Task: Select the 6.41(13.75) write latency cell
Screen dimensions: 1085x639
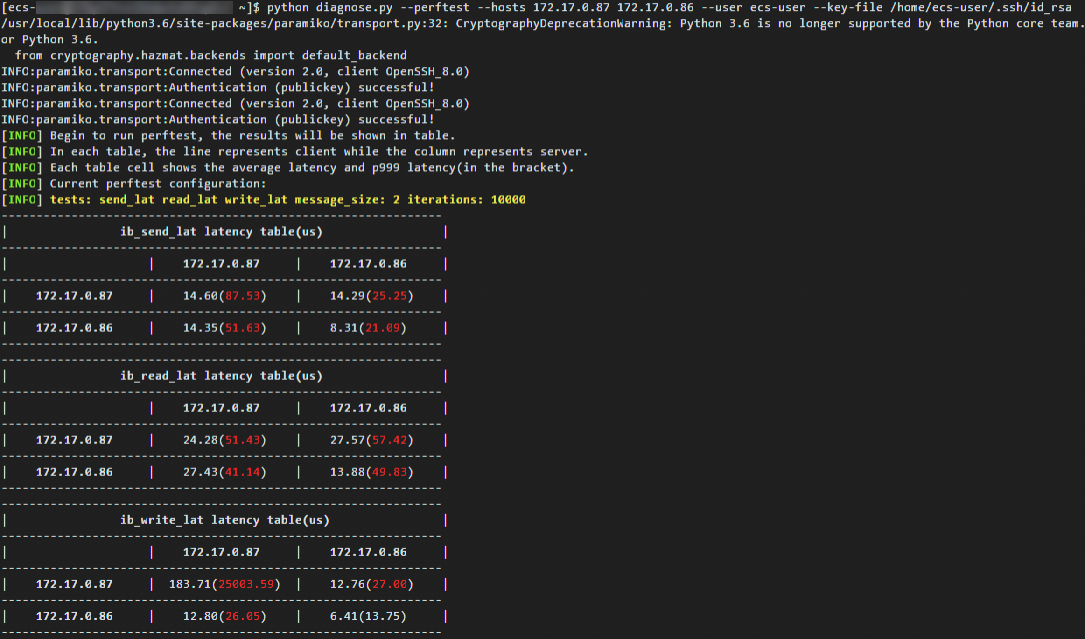Action: (370, 615)
